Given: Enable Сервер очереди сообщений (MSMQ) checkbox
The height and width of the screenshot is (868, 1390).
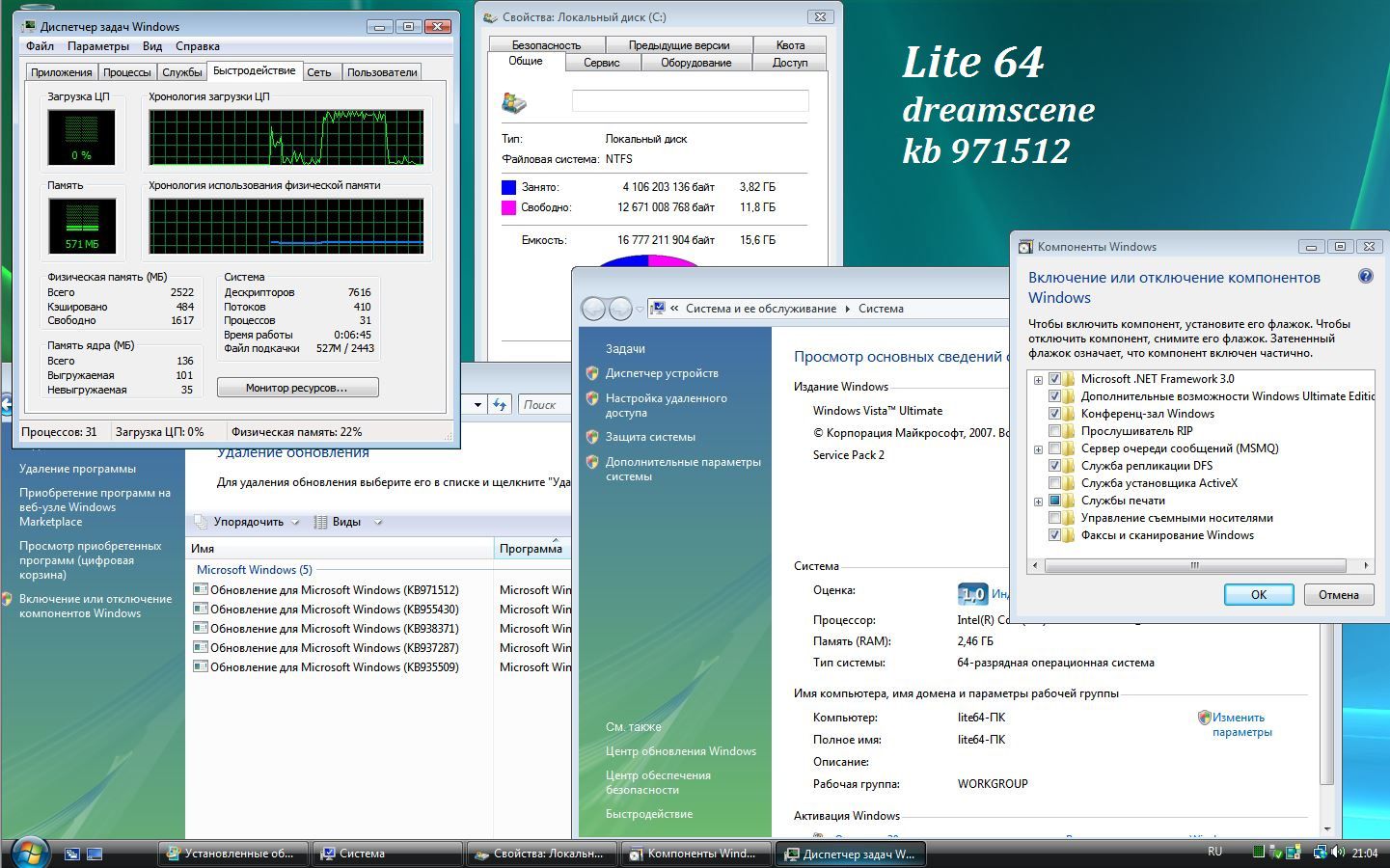Looking at the screenshot, I should 1054,448.
